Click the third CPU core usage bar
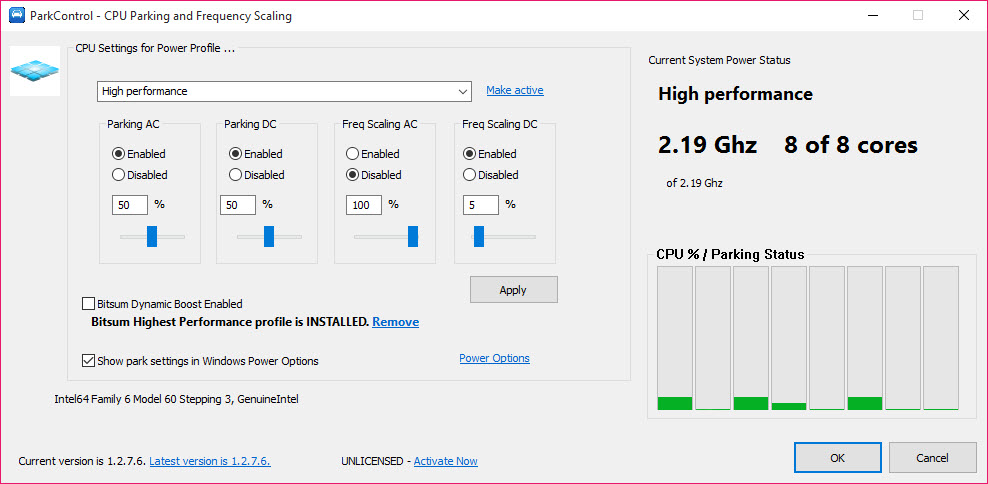Image resolution: width=988 pixels, height=484 pixels. (750, 338)
